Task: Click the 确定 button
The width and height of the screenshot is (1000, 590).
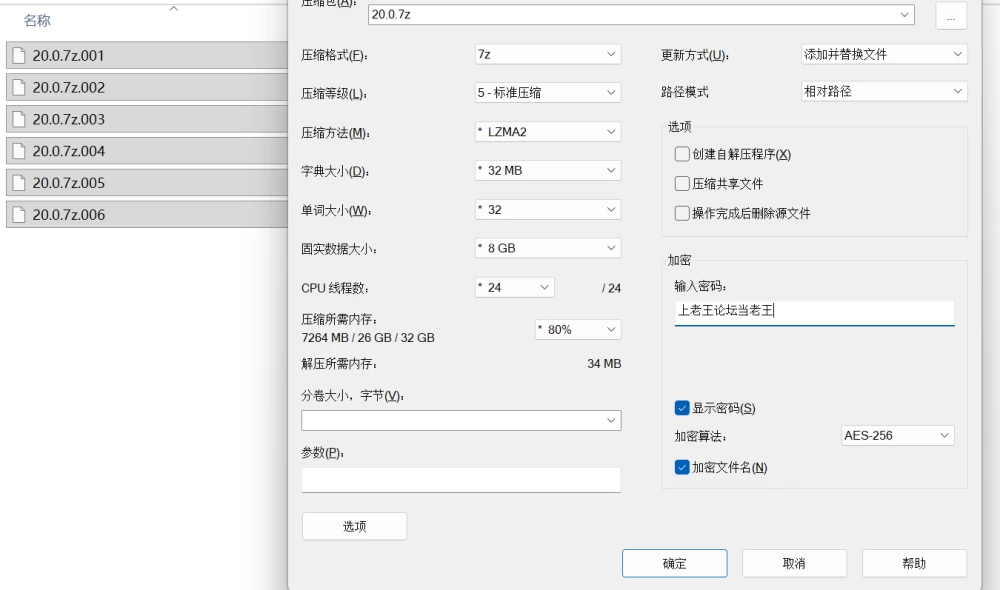Action: 675,563
